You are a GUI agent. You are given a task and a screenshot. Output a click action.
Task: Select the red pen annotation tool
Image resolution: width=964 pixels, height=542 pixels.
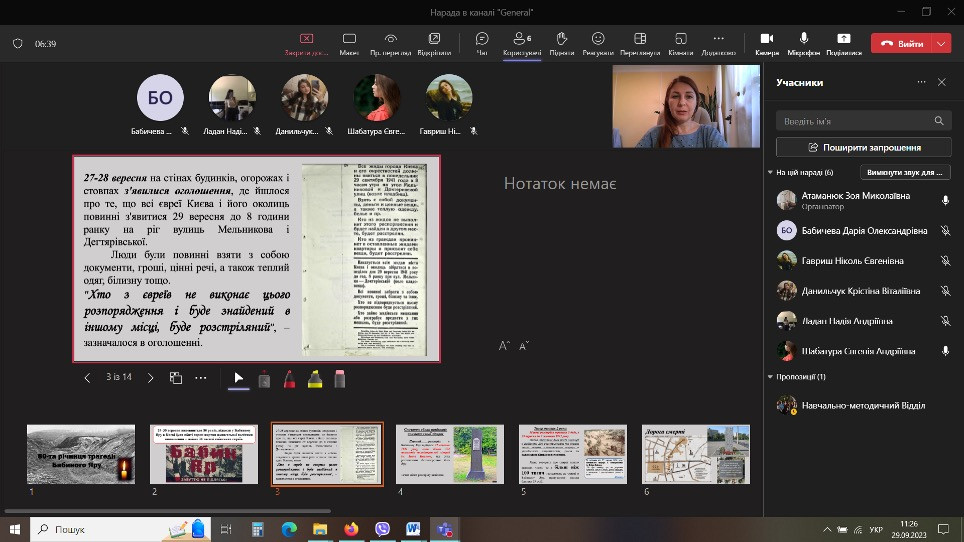pos(289,379)
